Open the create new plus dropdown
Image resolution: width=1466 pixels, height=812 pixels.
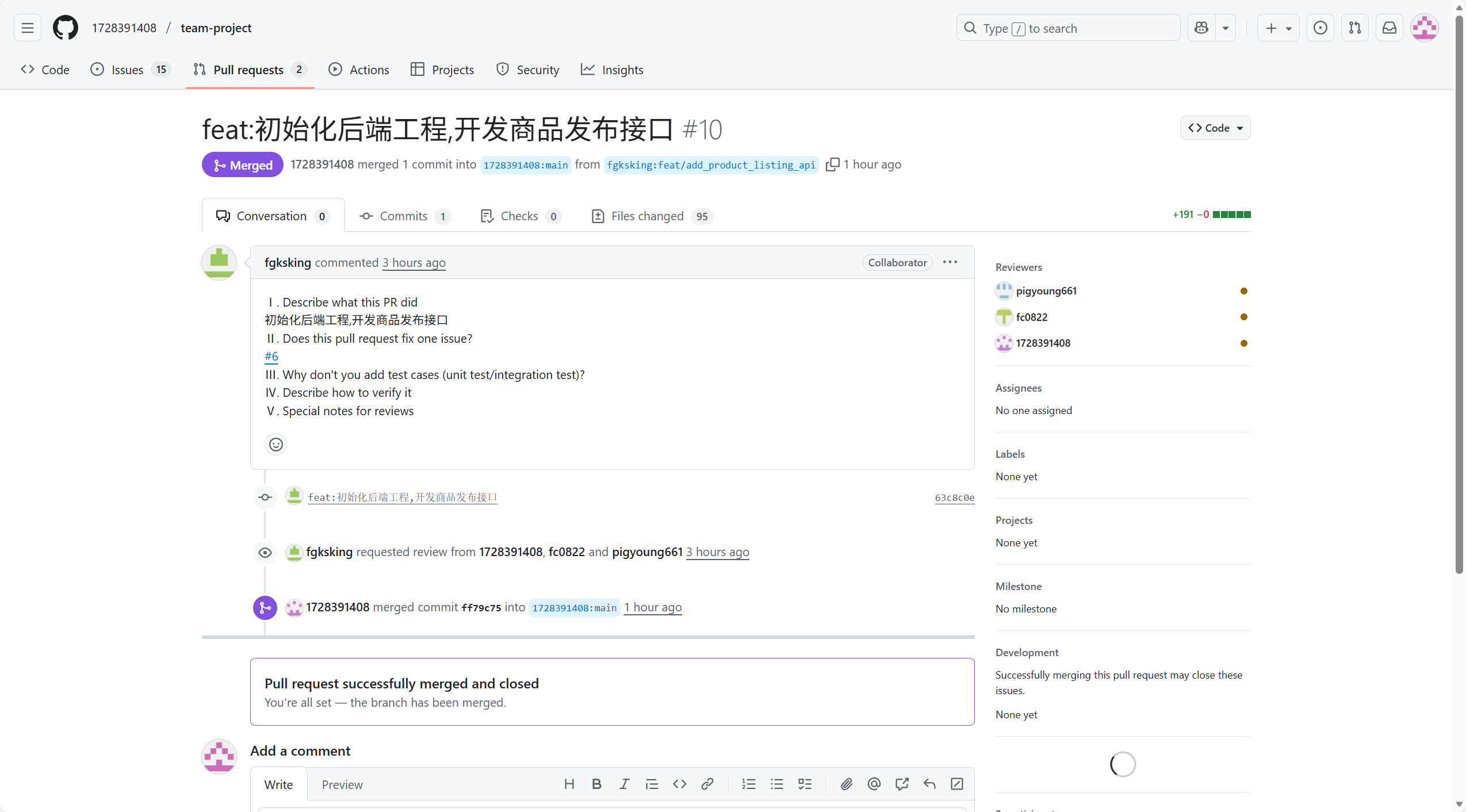pyautogui.click(x=1278, y=28)
